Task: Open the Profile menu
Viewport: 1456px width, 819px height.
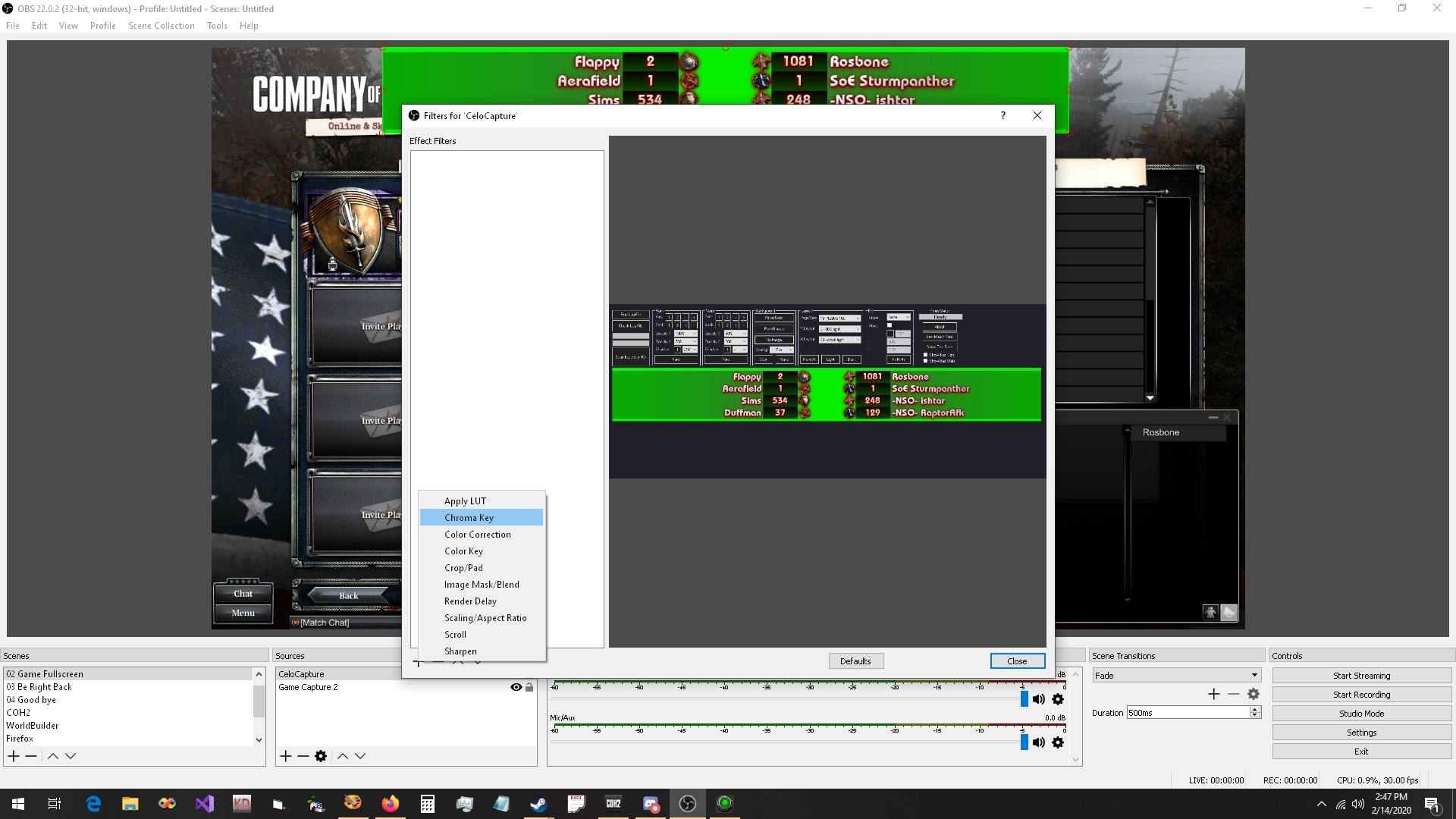Action: 103,25
